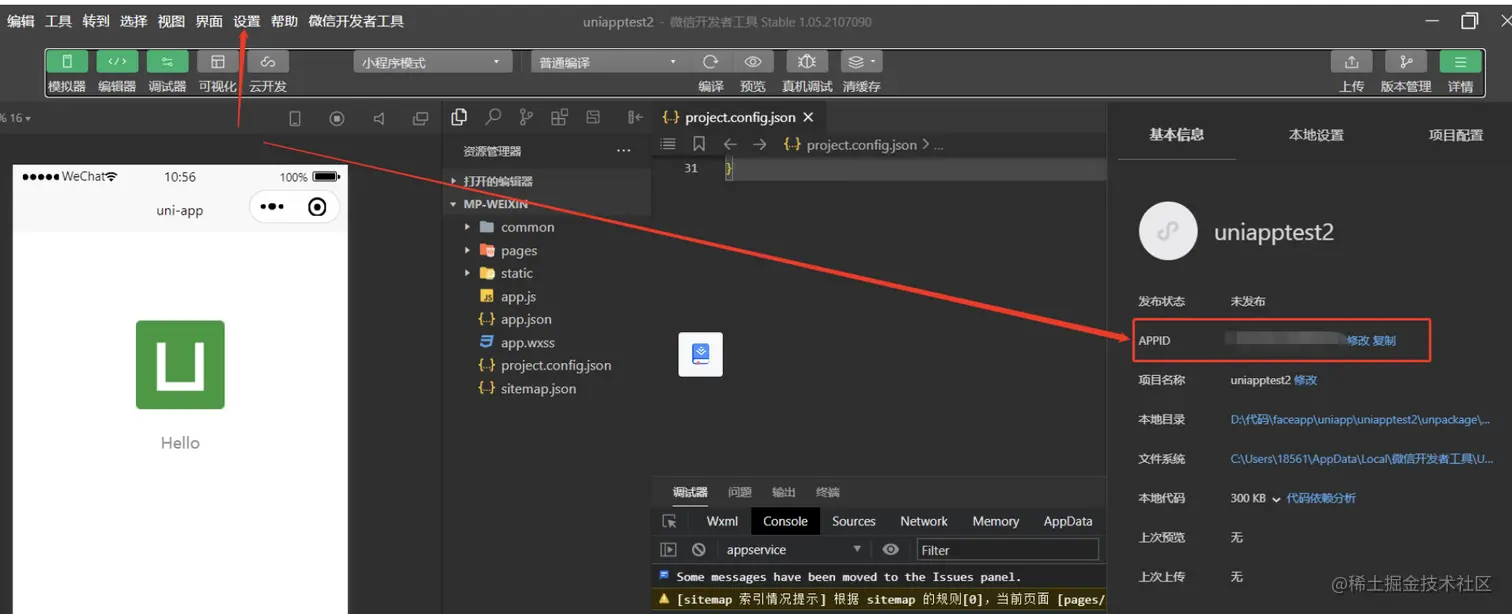1512x614 pixels.
Task: Click the 代码依赖分析 link
Action: pos(1321,498)
